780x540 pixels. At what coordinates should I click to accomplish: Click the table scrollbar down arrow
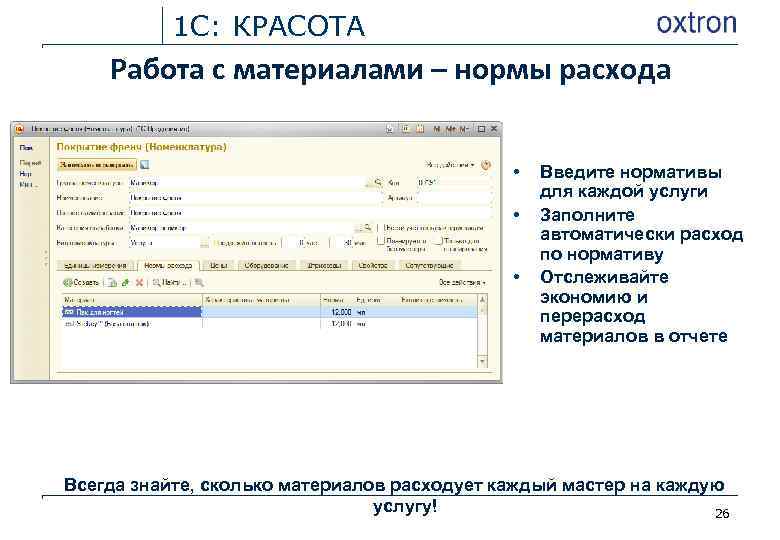[x=482, y=361]
